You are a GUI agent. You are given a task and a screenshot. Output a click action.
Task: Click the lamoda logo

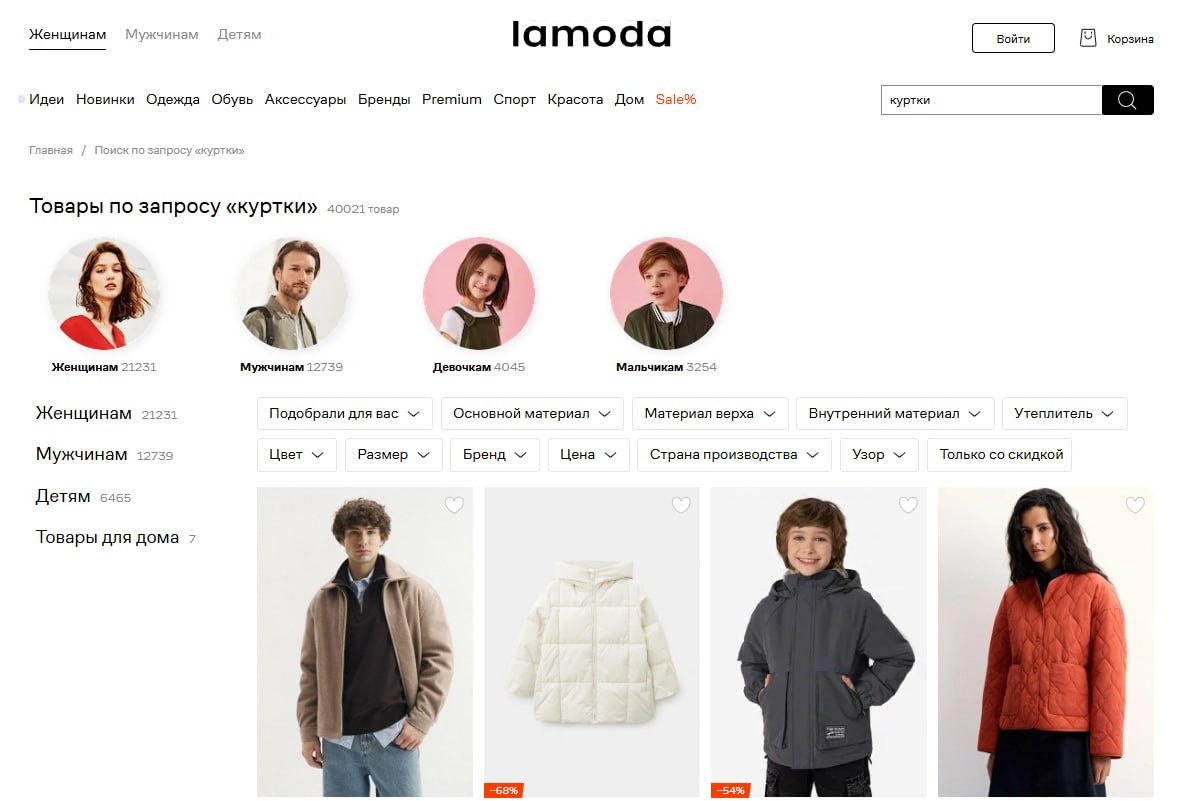click(592, 34)
